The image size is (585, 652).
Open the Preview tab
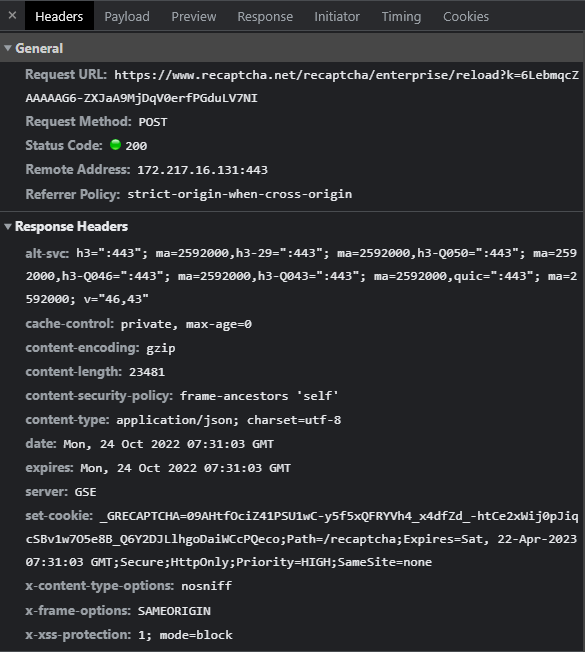[x=194, y=16]
